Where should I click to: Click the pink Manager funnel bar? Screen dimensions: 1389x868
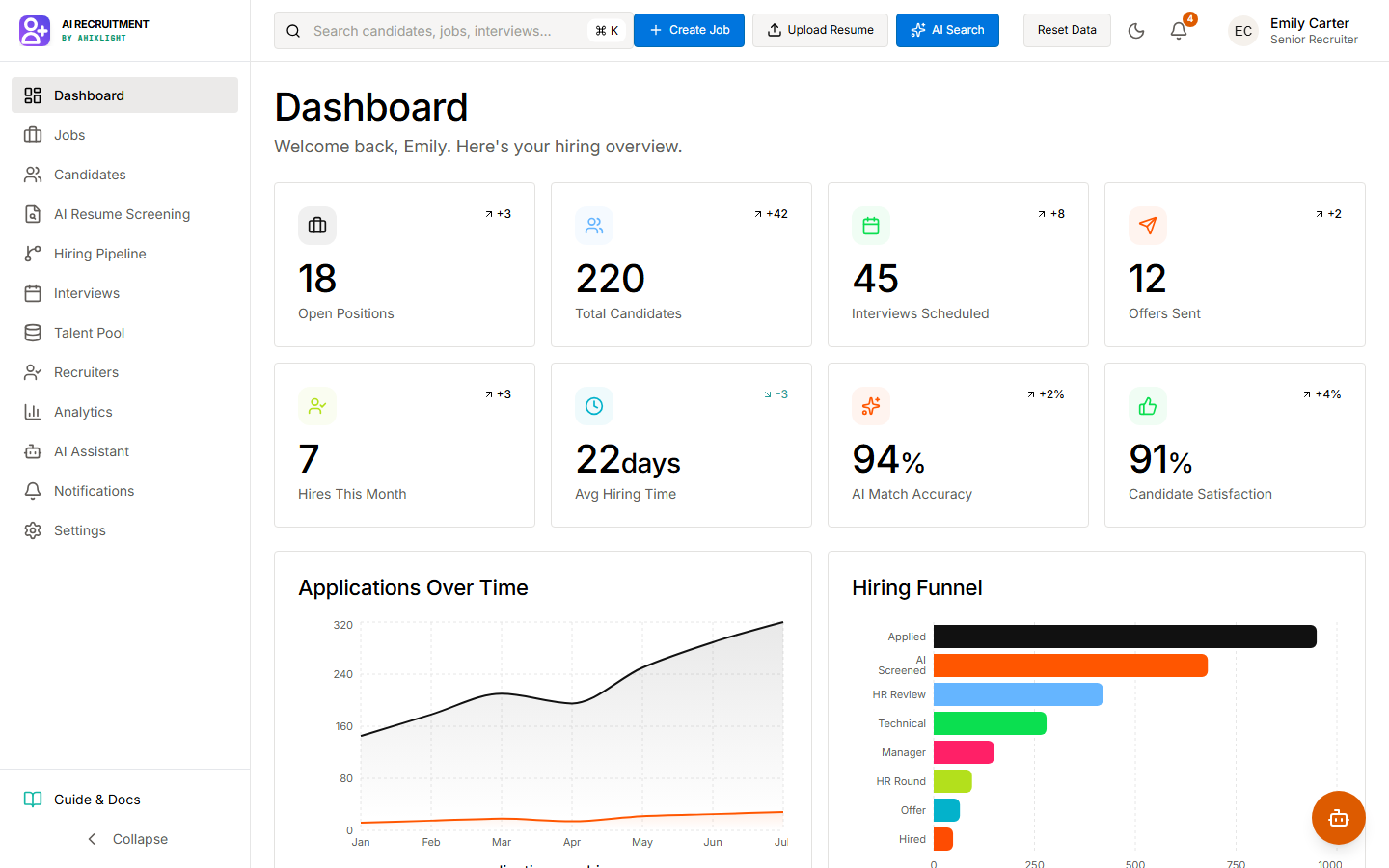click(964, 752)
